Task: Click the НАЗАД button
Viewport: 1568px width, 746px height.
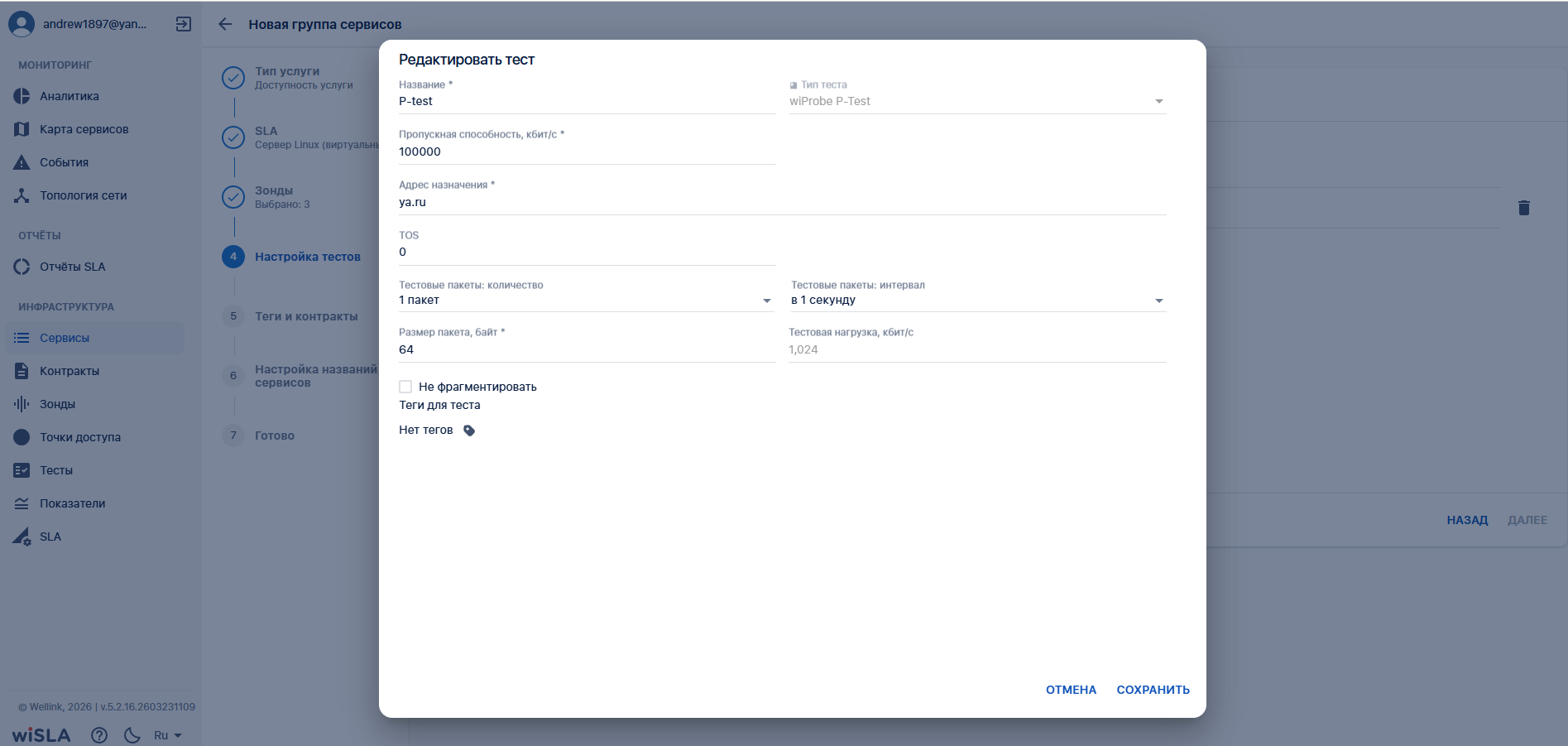Action: (x=1467, y=520)
